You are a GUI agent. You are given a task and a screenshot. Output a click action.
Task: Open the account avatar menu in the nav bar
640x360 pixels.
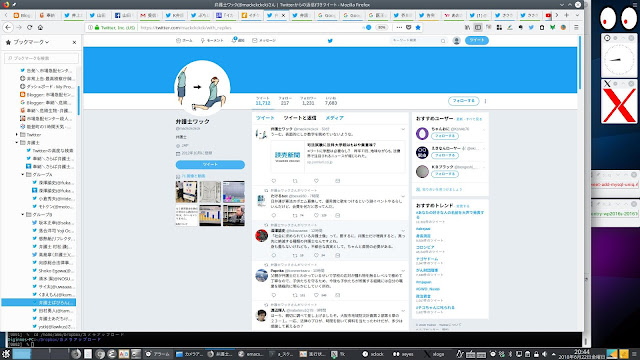456,40
